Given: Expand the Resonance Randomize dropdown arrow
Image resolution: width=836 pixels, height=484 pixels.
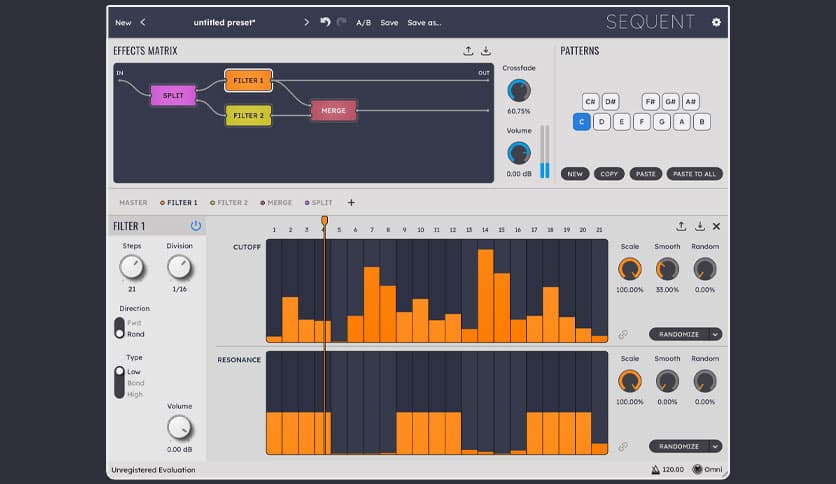Looking at the screenshot, I should pyautogui.click(x=715, y=447).
